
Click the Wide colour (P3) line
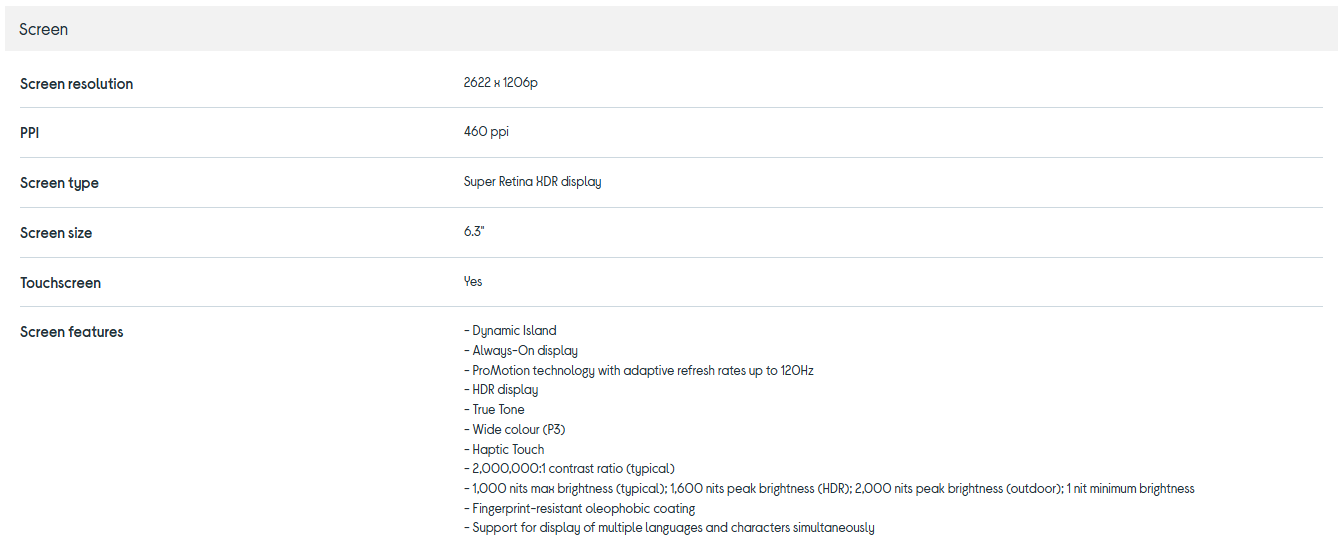coord(515,430)
